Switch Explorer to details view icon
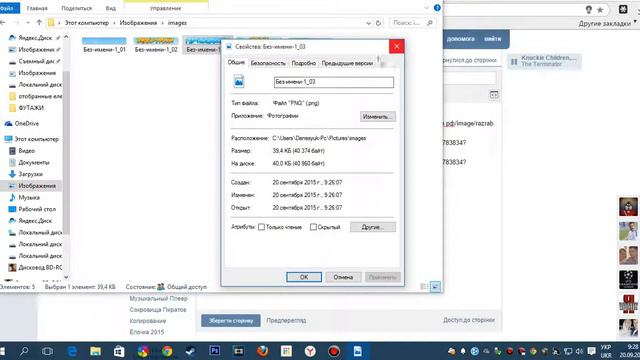 coord(424,287)
